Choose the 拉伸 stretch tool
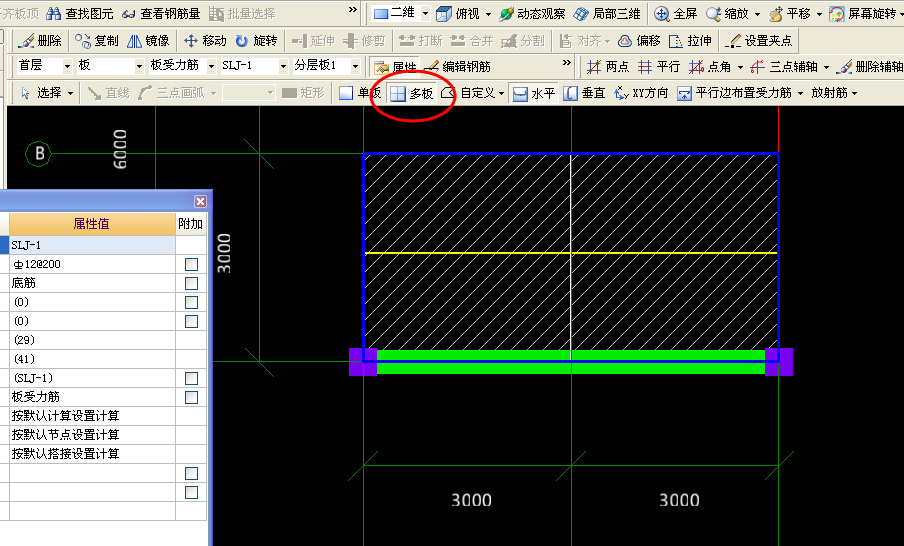Image resolution: width=904 pixels, height=546 pixels. pyautogui.click(x=690, y=41)
